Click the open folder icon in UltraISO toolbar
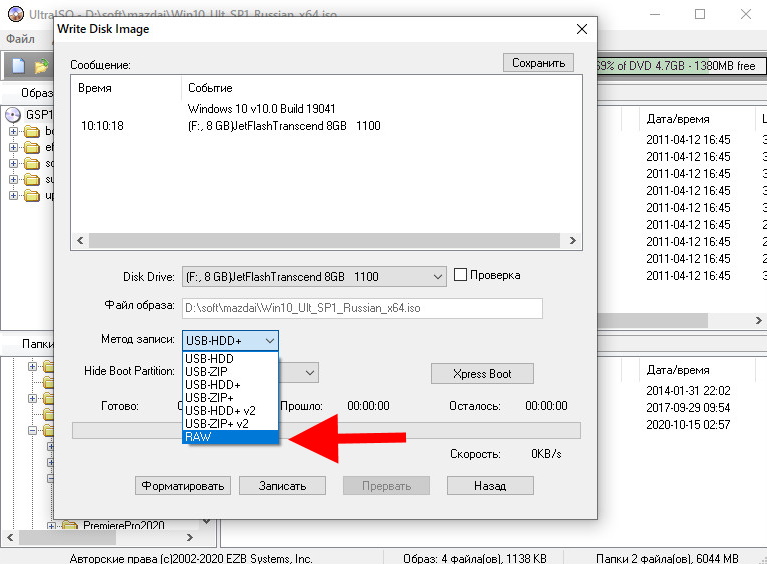This screenshot has height=564, width=767. point(41,66)
